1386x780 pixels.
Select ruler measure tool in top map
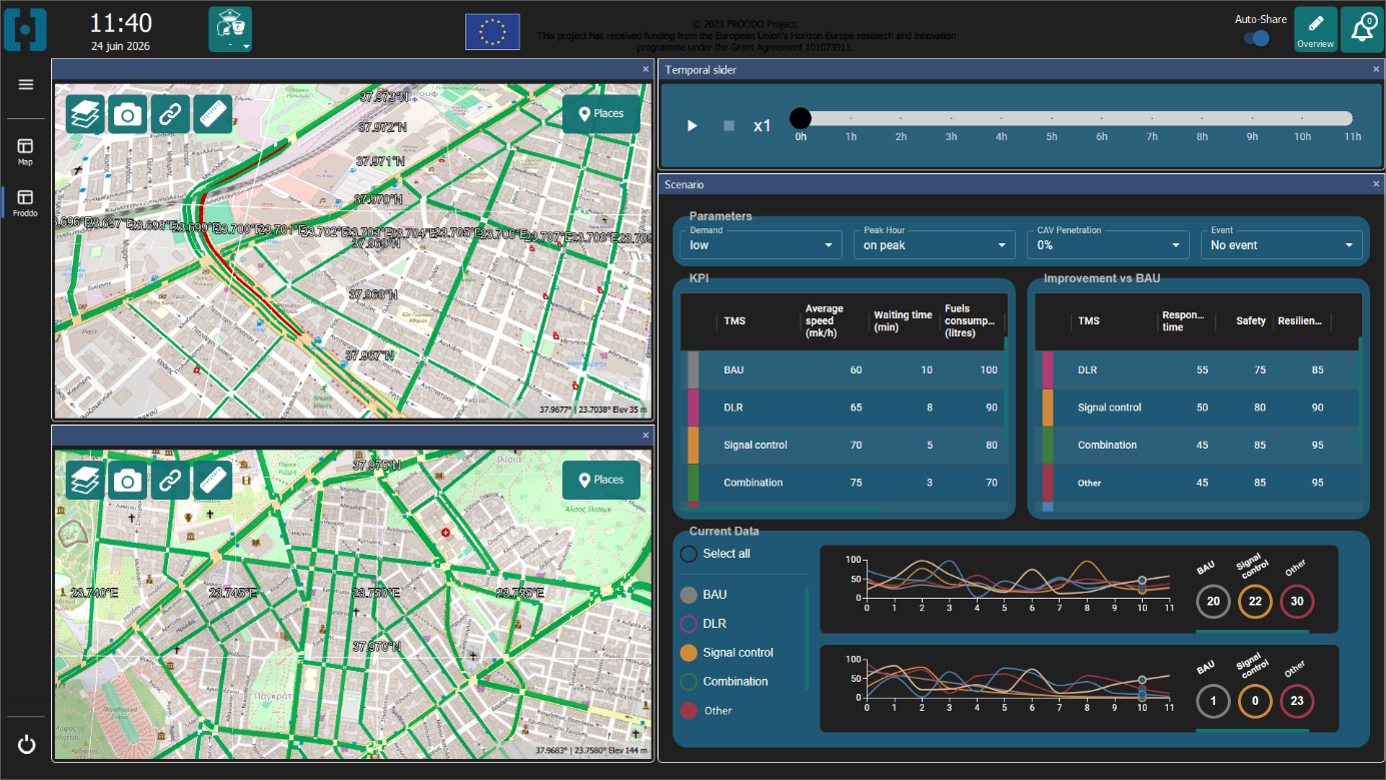coord(213,114)
